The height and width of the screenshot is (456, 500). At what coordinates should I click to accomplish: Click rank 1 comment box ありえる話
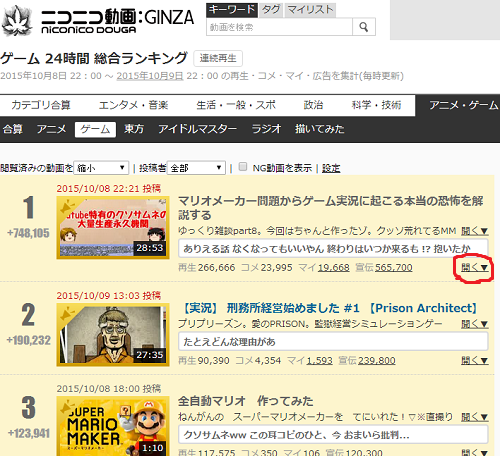[333, 248]
